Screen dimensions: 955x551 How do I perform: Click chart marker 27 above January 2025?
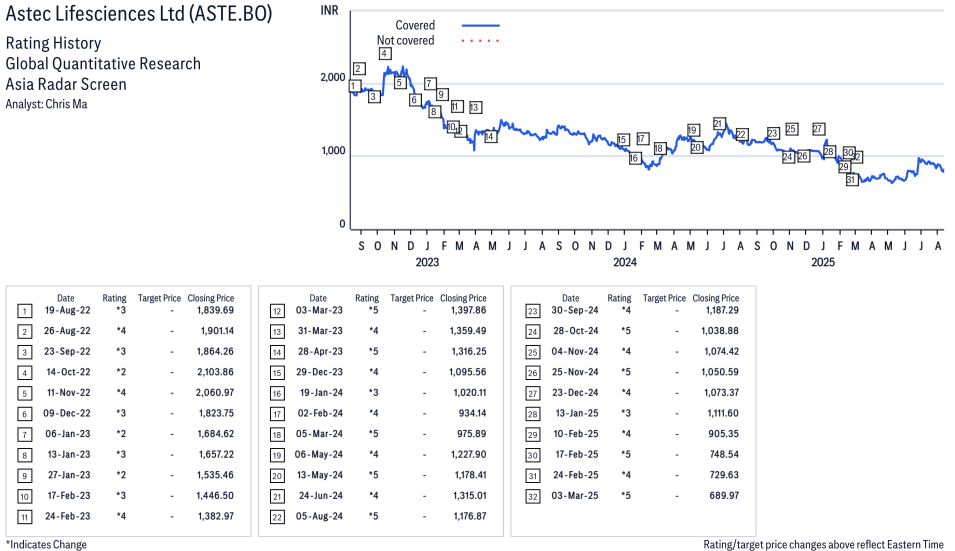(x=819, y=129)
